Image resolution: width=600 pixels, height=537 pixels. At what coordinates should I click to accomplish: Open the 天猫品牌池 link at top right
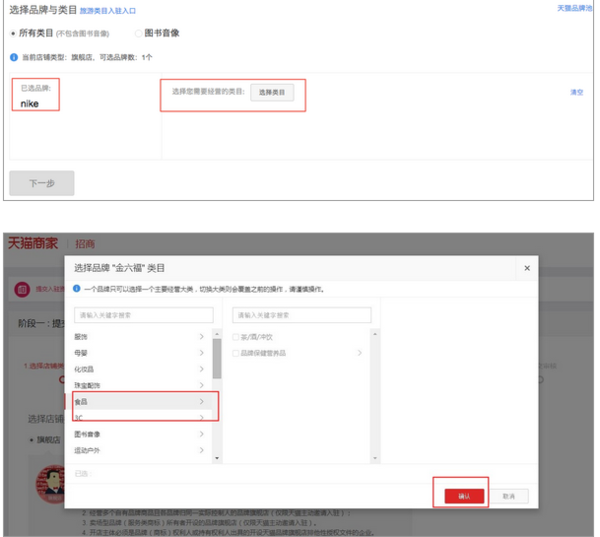click(x=574, y=8)
